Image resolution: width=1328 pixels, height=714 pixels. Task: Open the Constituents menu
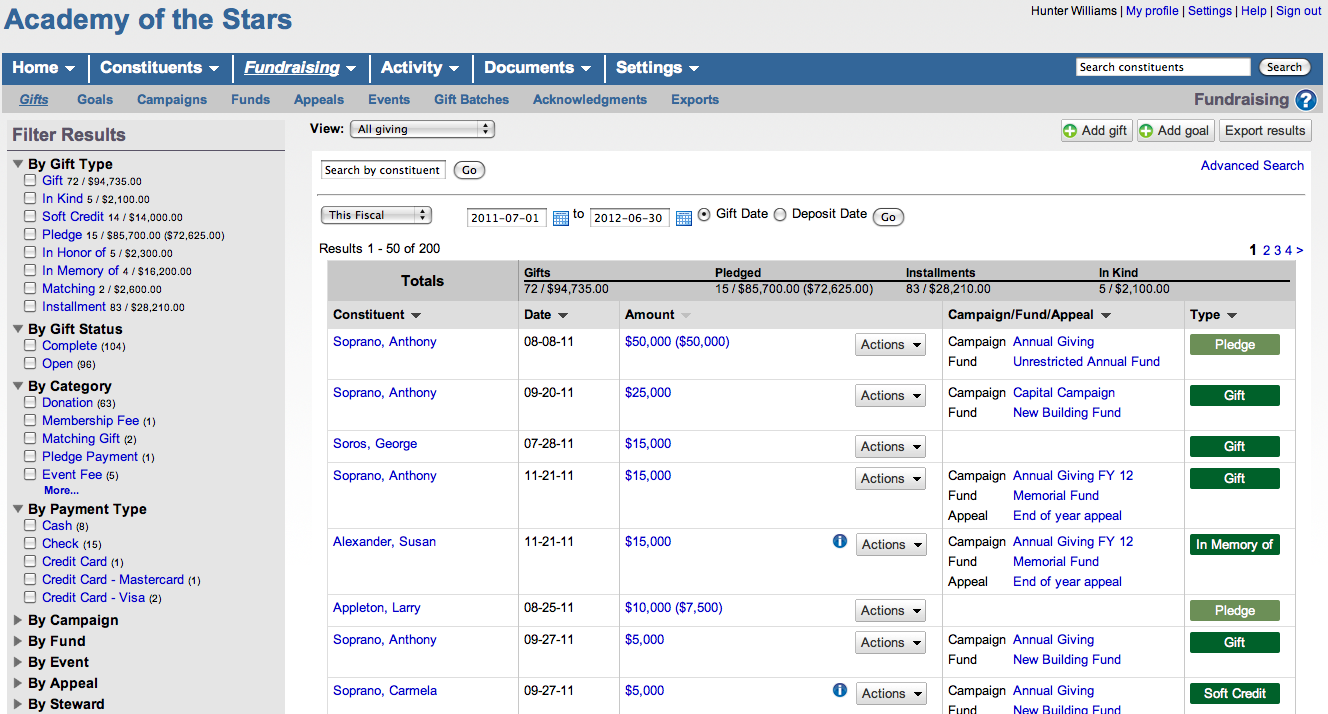160,68
